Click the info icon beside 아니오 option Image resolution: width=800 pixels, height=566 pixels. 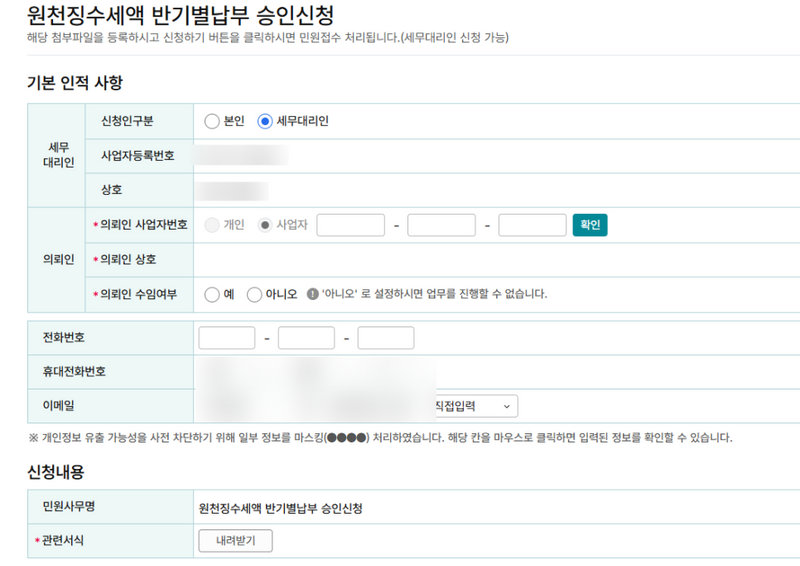point(313,294)
